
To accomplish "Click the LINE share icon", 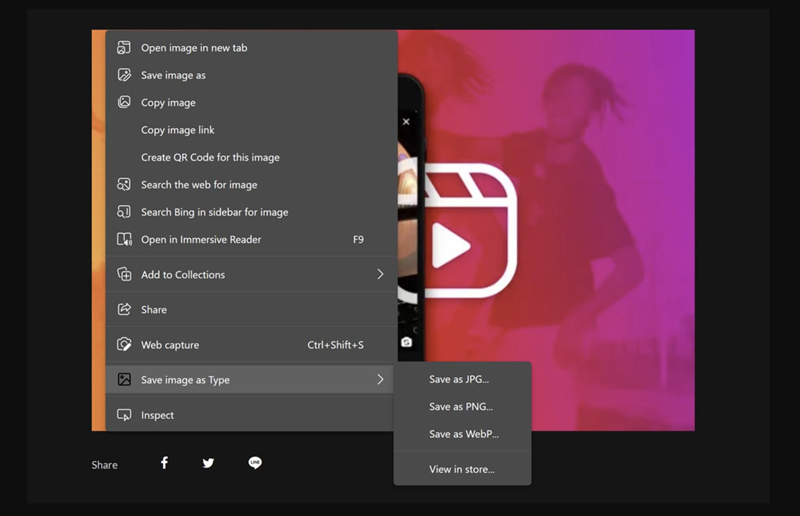I will point(255,463).
